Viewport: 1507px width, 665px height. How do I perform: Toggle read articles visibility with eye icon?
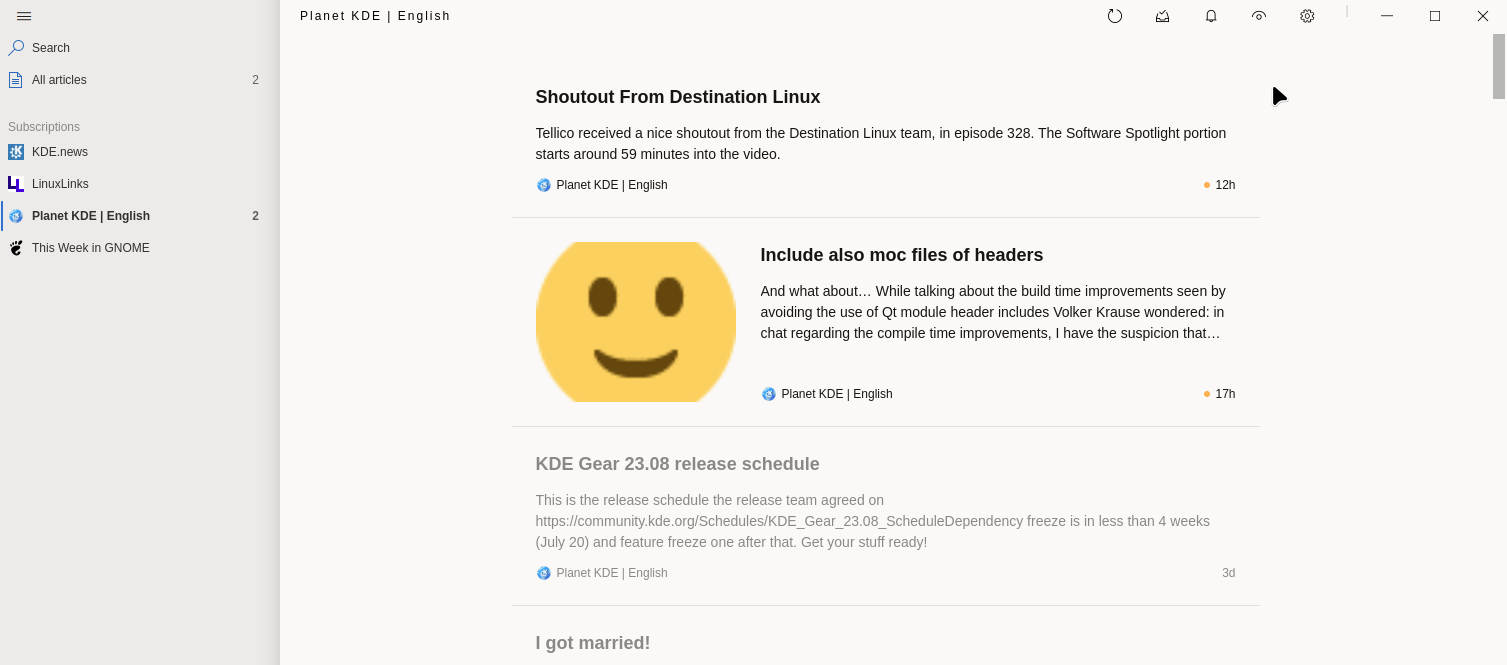click(1259, 16)
